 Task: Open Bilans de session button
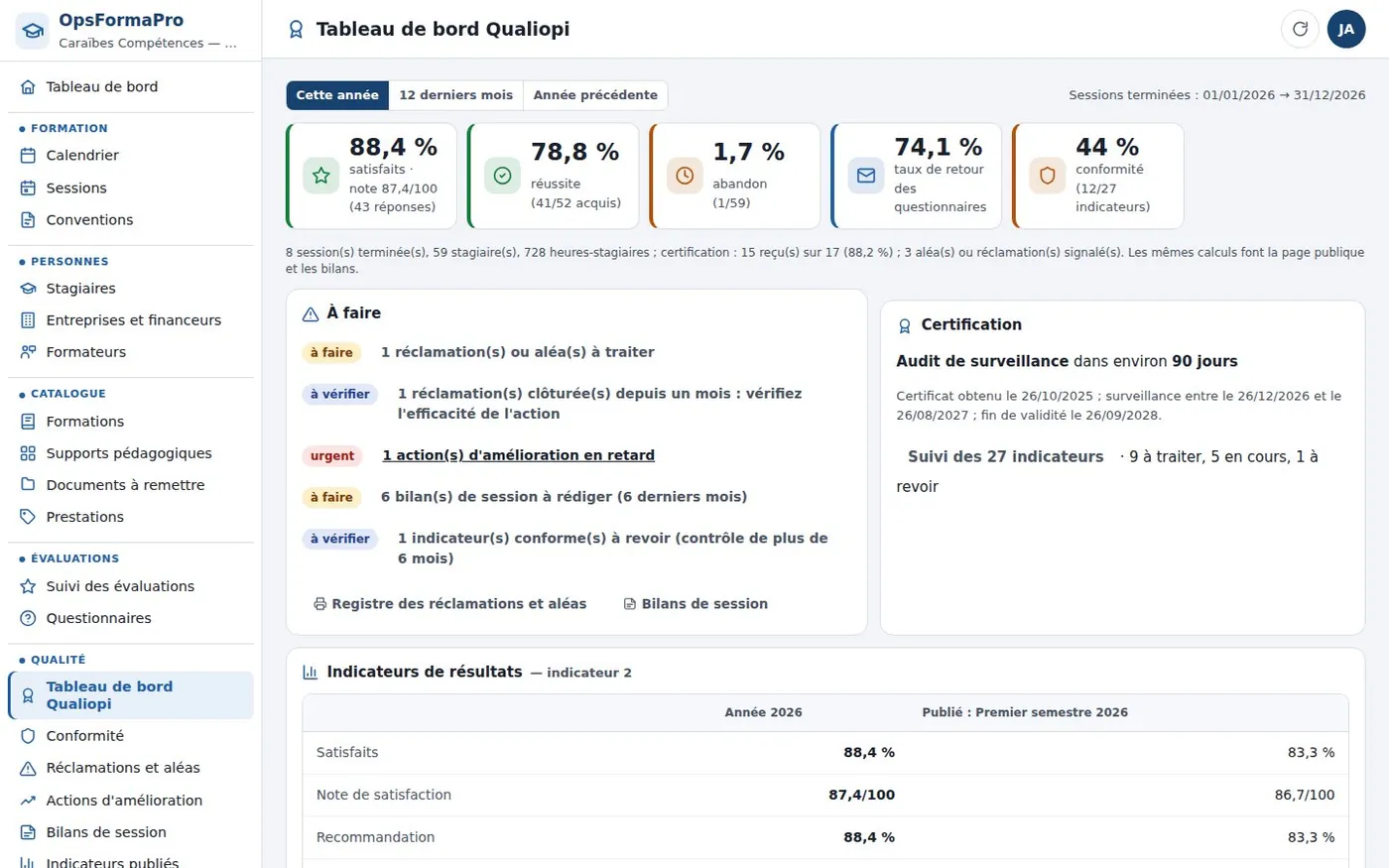(695, 603)
